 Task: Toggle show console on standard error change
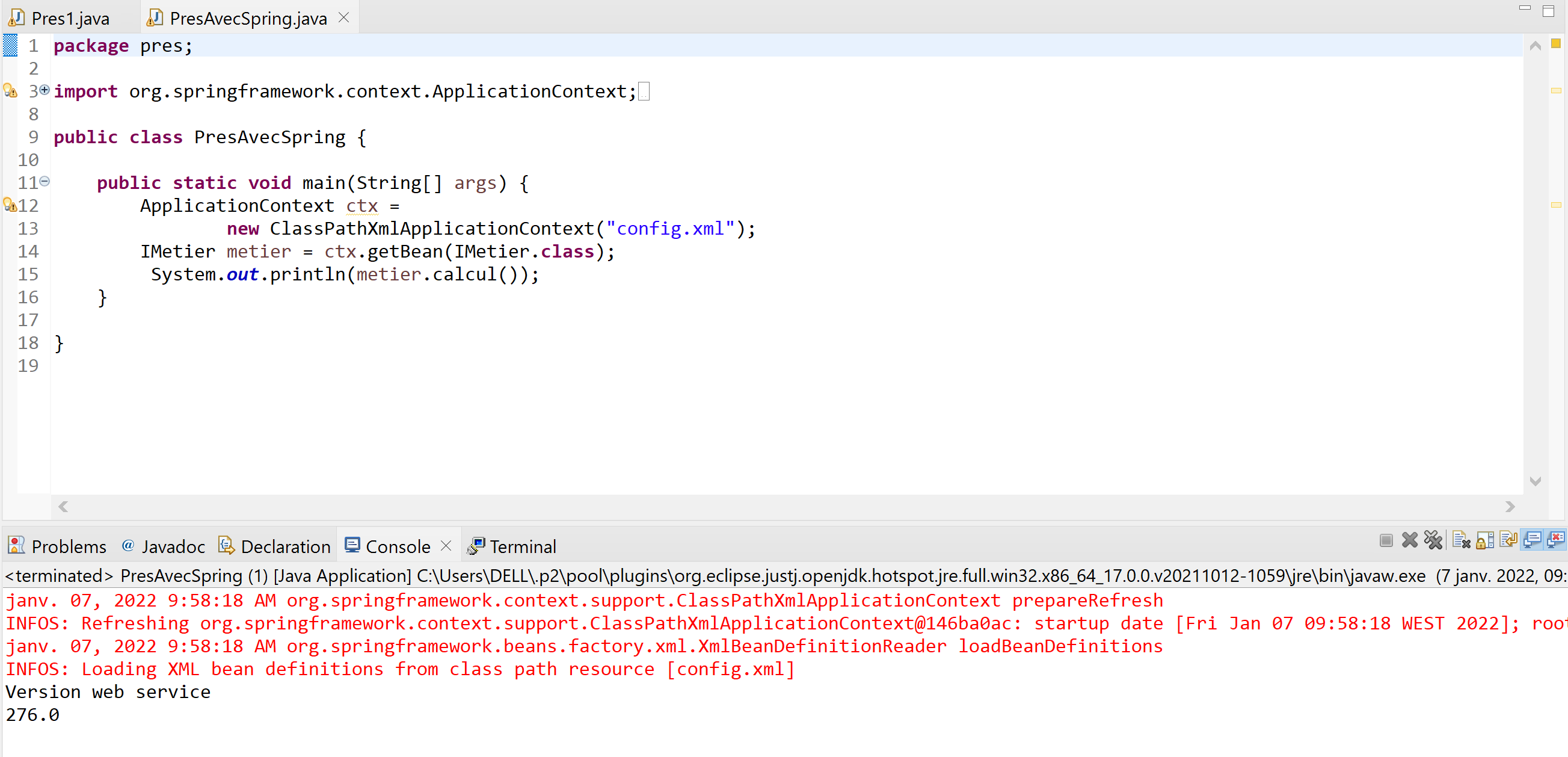coord(1556,540)
